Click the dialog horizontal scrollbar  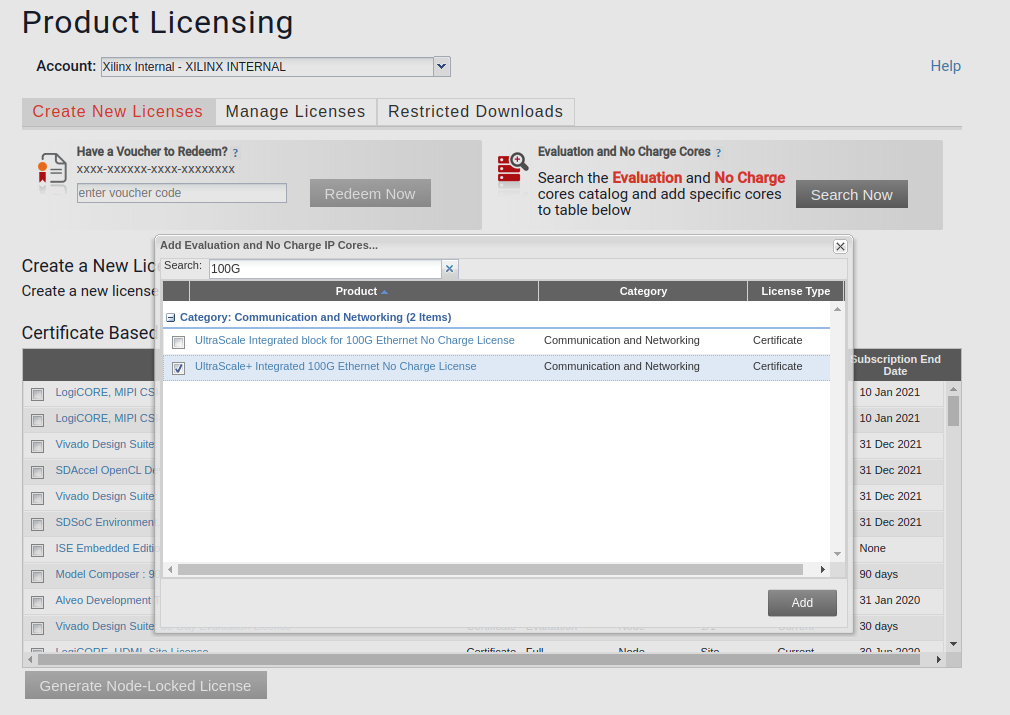click(490, 569)
